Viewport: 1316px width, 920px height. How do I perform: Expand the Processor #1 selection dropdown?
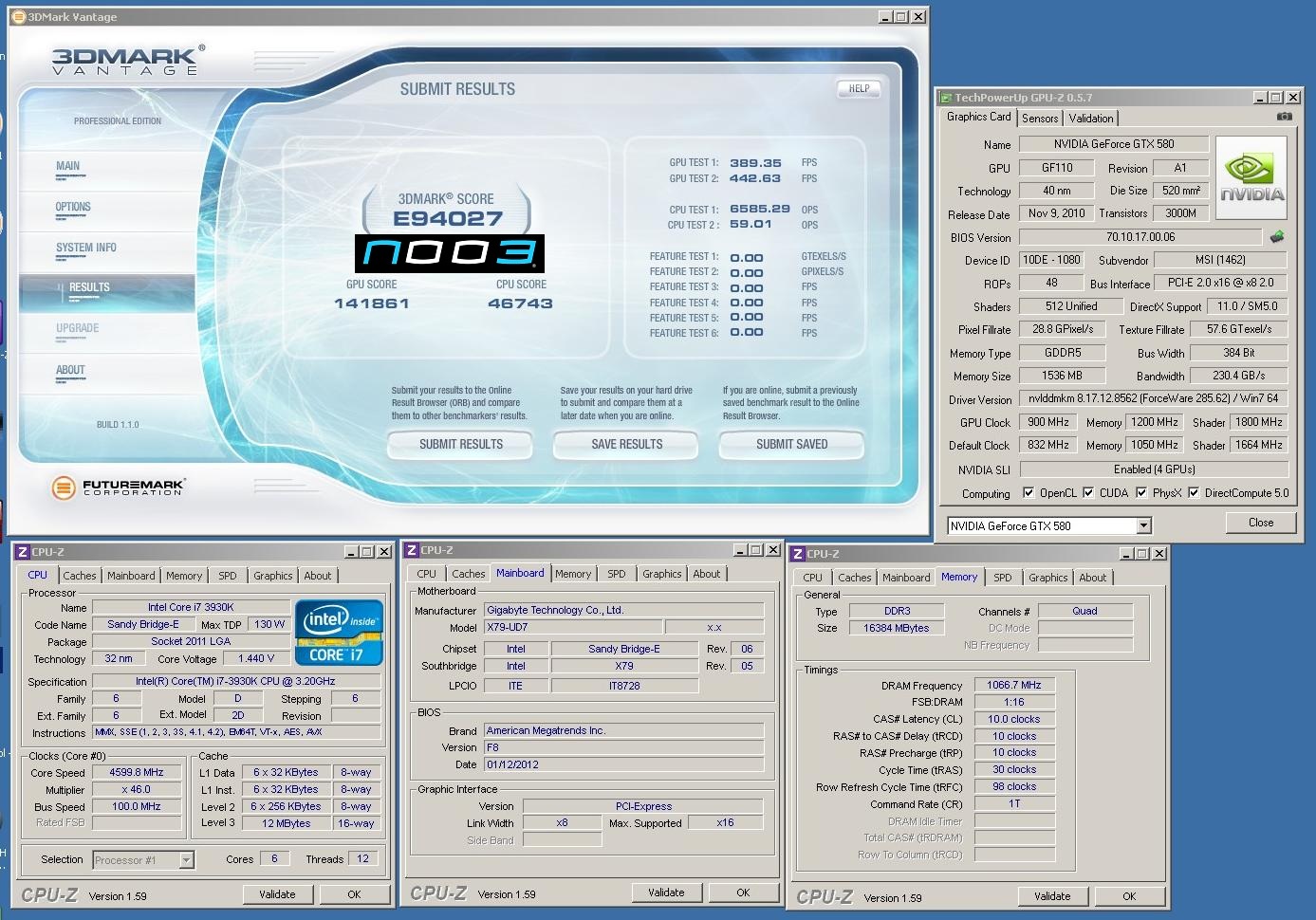click(x=186, y=860)
